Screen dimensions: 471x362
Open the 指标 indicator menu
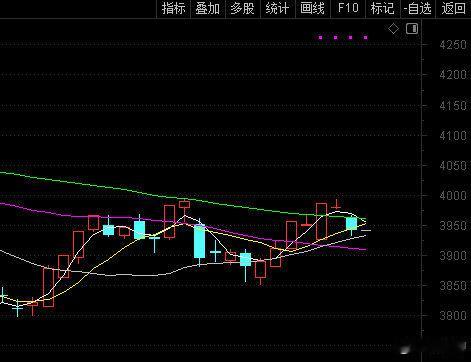[x=173, y=8]
